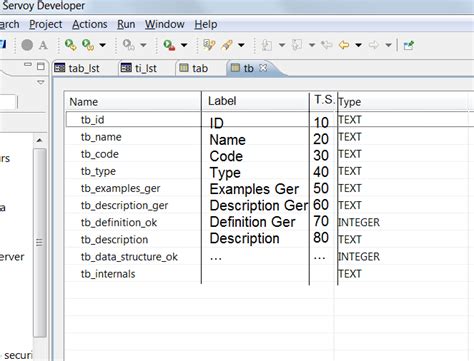Click the first green run-with-key icon

[70, 45]
